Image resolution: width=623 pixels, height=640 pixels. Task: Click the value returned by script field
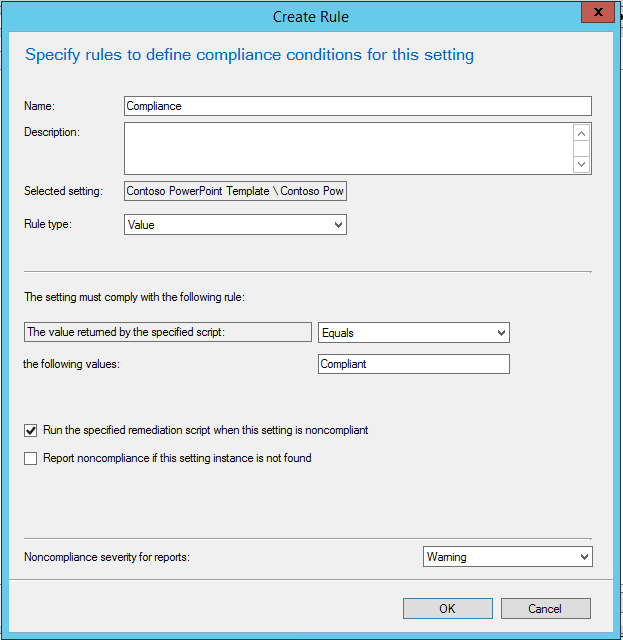(x=168, y=333)
